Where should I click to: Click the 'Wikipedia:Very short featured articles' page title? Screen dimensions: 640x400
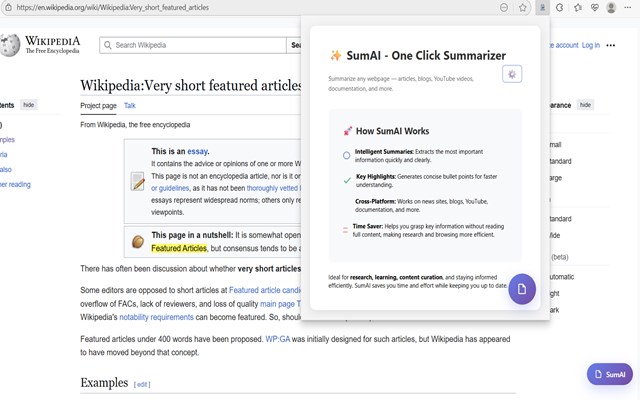pyautogui.click(x=191, y=85)
